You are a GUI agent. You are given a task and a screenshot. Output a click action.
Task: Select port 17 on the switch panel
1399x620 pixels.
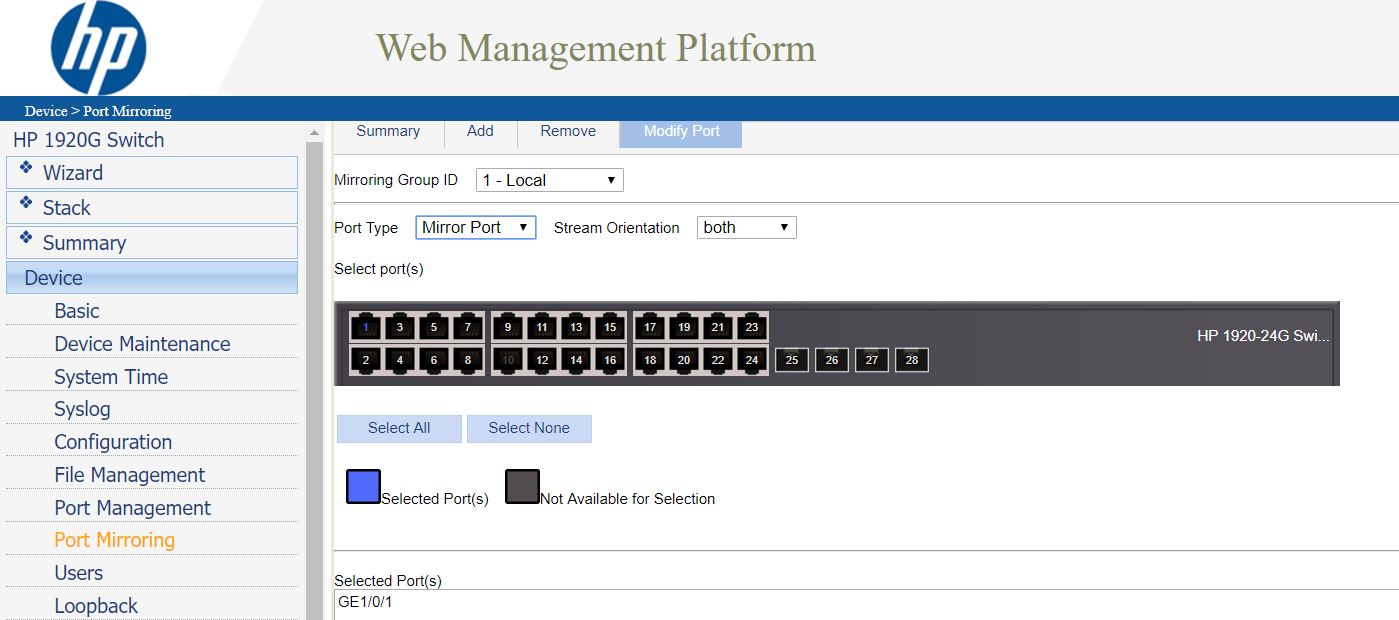pyautogui.click(x=650, y=327)
